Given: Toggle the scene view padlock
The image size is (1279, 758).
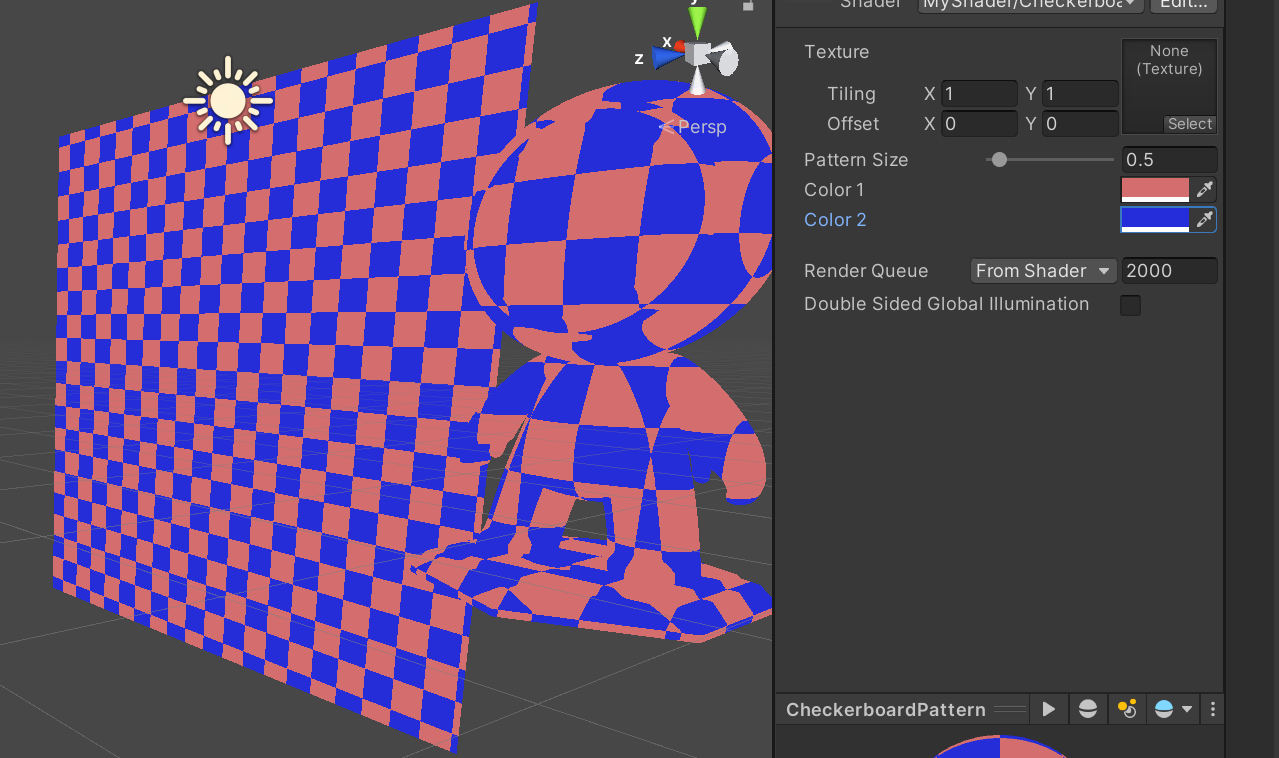Looking at the screenshot, I should click(748, 8).
